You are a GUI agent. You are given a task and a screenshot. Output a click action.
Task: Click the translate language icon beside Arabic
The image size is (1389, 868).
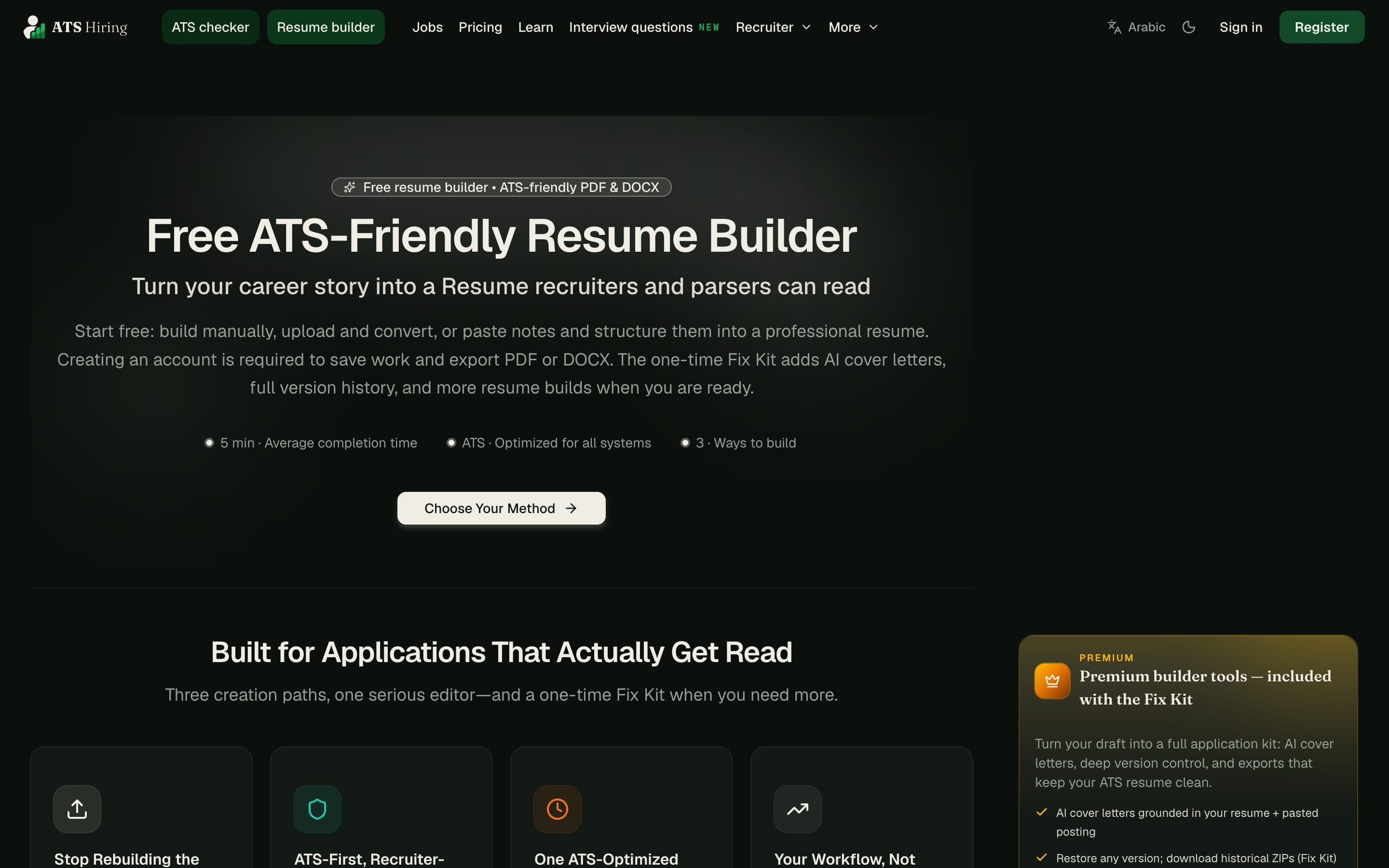[1114, 27]
